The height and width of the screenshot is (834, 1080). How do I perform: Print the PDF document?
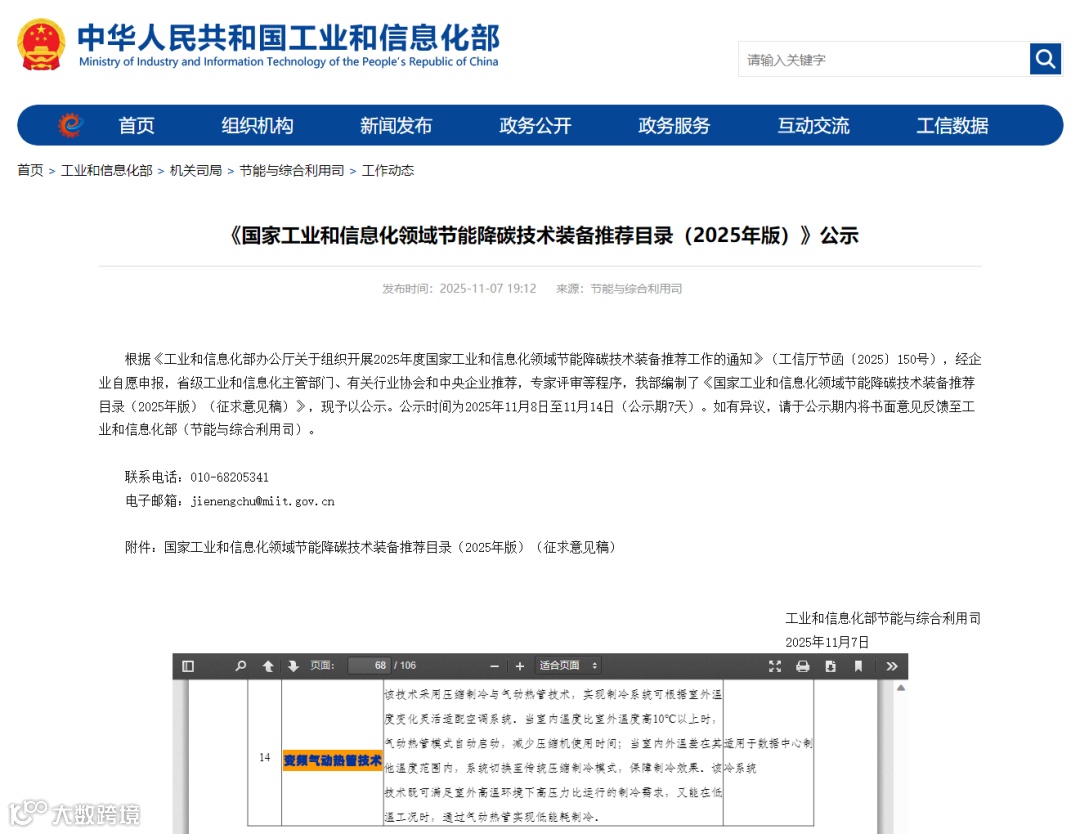(x=802, y=666)
